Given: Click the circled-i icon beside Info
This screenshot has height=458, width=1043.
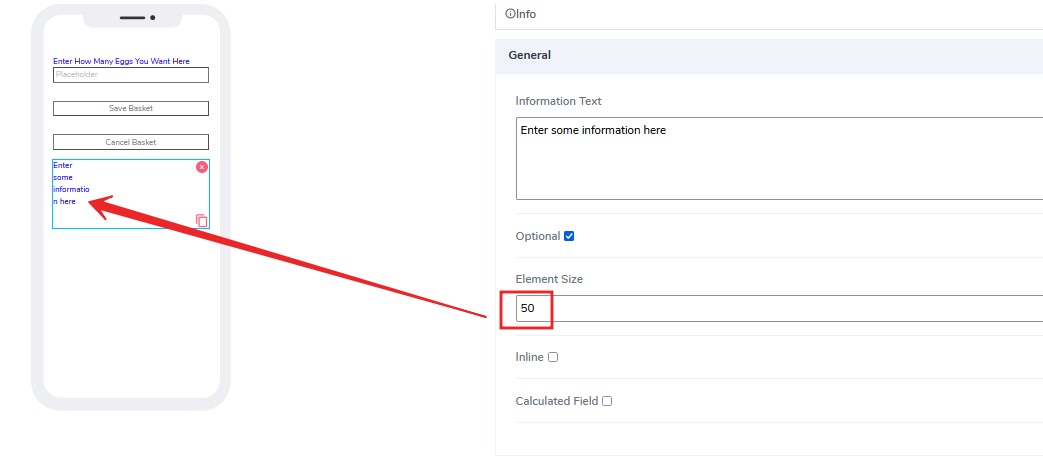Looking at the screenshot, I should (x=510, y=14).
